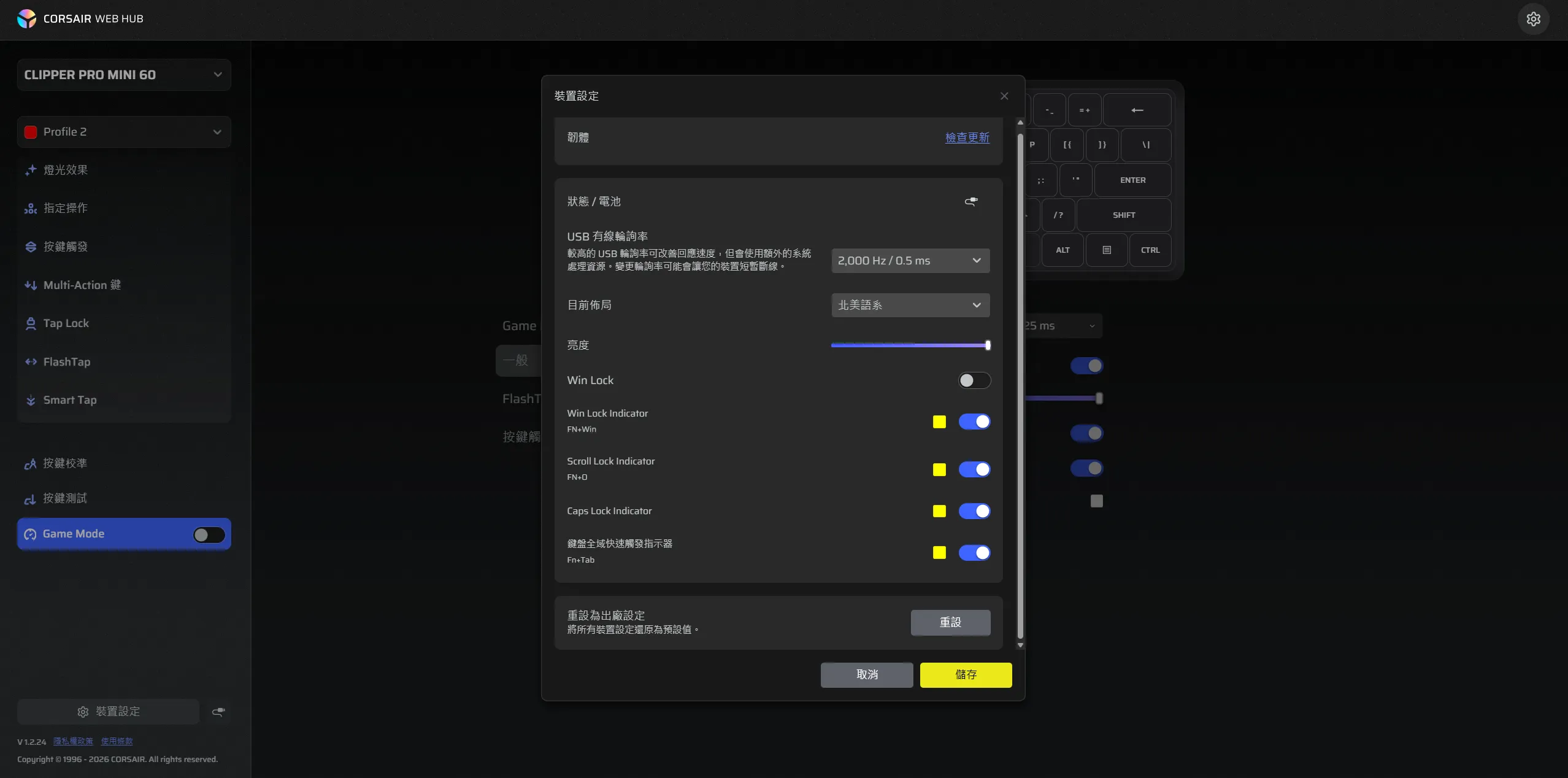This screenshot has width=1568, height=778.
Task: Open Scroll Lock Indicator yellow color swatch
Action: 939,469
